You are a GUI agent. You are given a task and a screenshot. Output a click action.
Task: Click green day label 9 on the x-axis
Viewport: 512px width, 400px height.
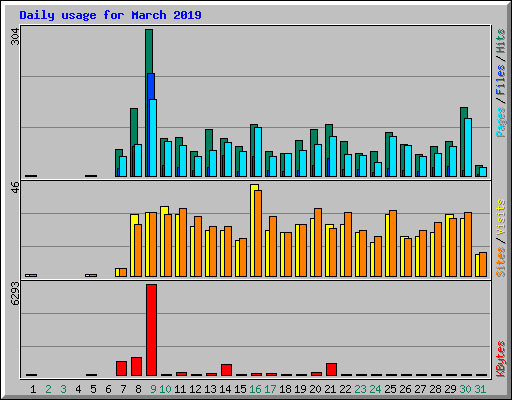pyautogui.click(x=153, y=389)
